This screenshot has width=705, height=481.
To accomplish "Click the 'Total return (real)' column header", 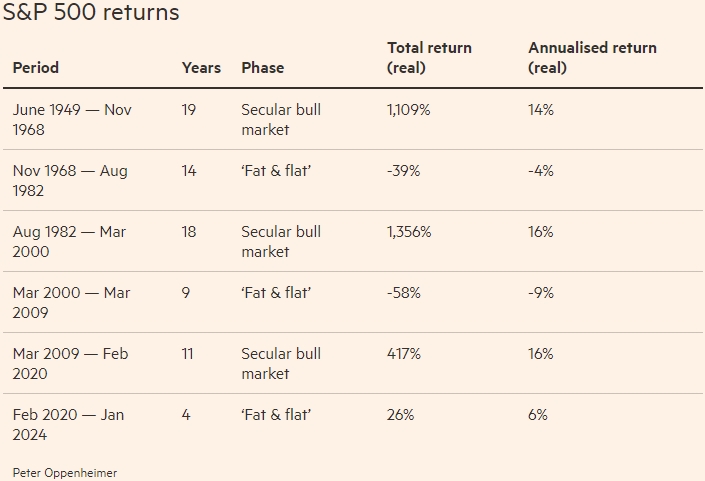I will (429, 58).
